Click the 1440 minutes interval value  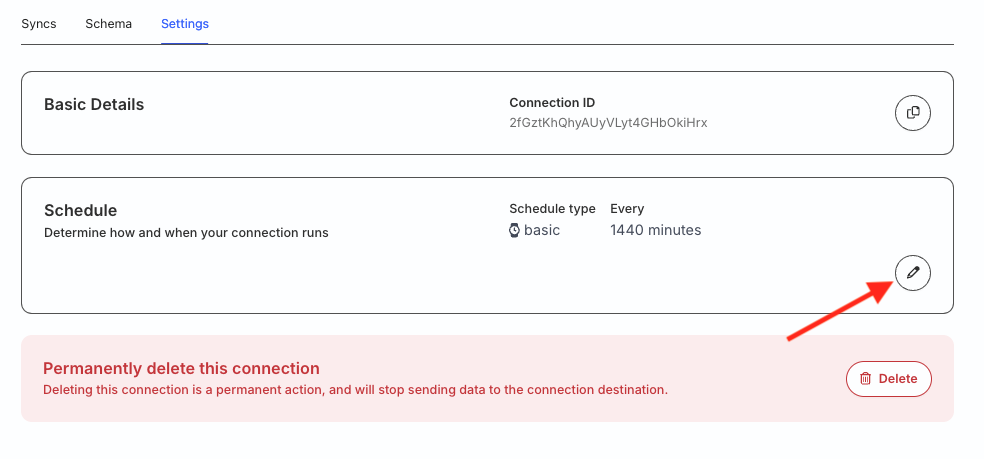pyautogui.click(x=655, y=230)
